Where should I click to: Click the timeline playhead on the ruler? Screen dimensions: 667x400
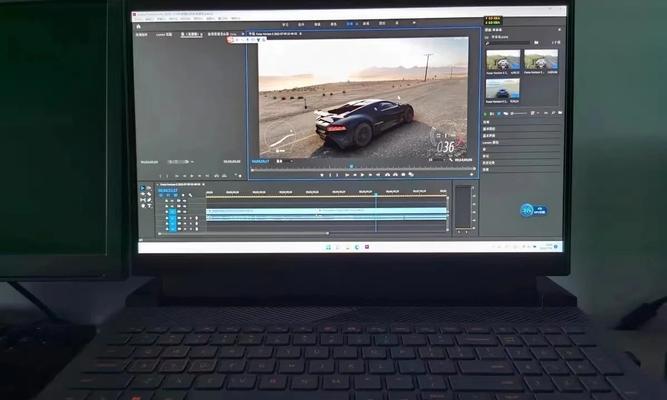pos(376,194)
